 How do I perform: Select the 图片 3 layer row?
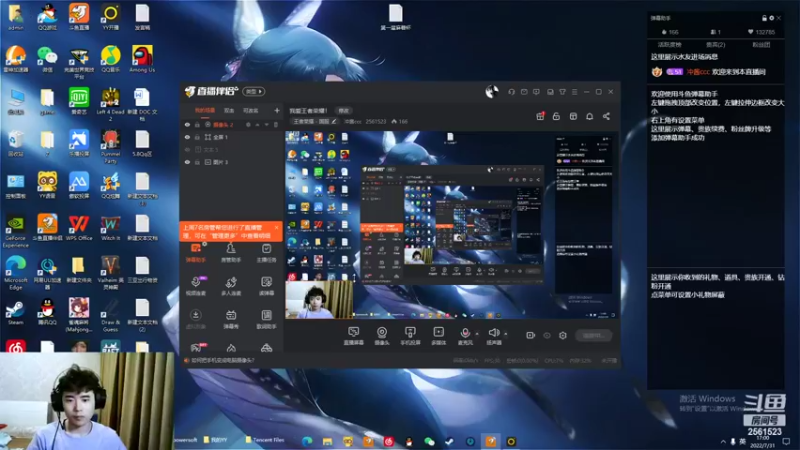pyautogui.click(x=232, y=162)
